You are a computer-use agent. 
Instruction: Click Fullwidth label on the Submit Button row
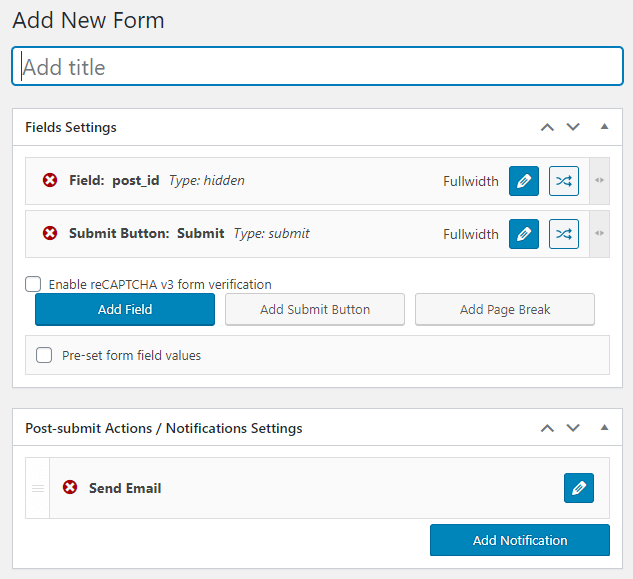(x=471, y=234)
